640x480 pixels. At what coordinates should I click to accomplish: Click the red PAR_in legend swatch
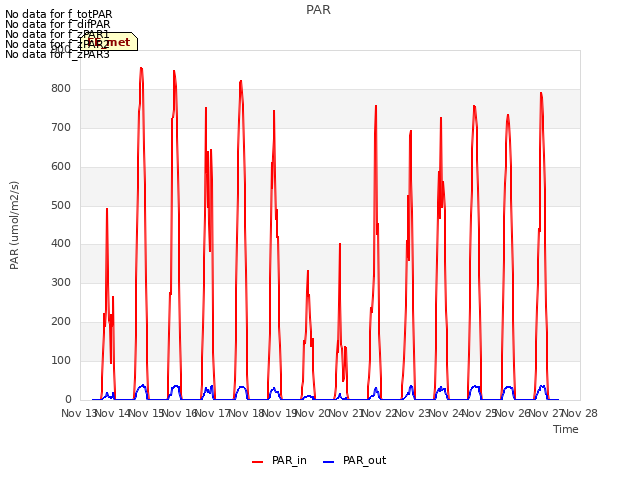click(258, 462)
